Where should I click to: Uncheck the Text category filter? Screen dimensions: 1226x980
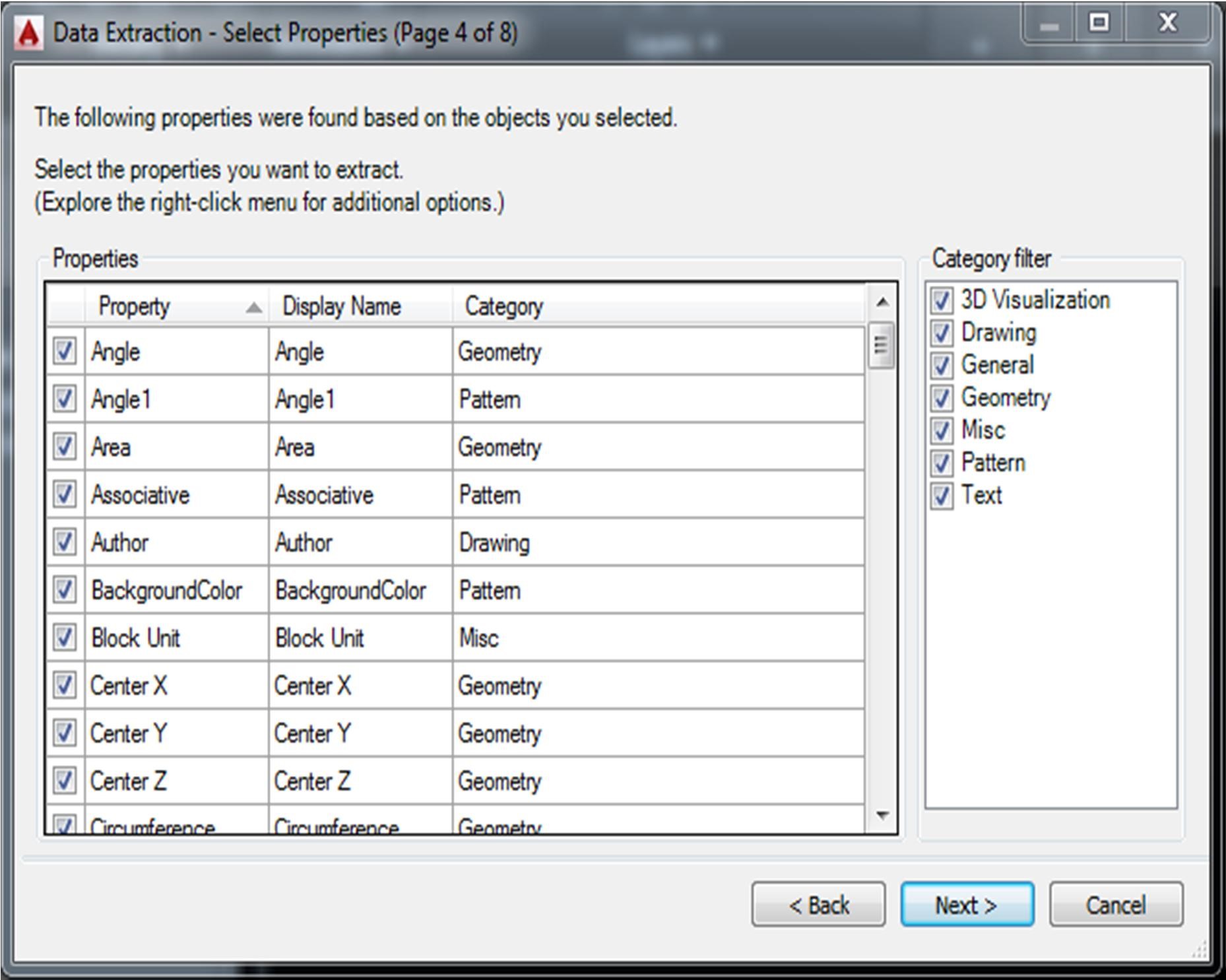(x=942, y=496)
